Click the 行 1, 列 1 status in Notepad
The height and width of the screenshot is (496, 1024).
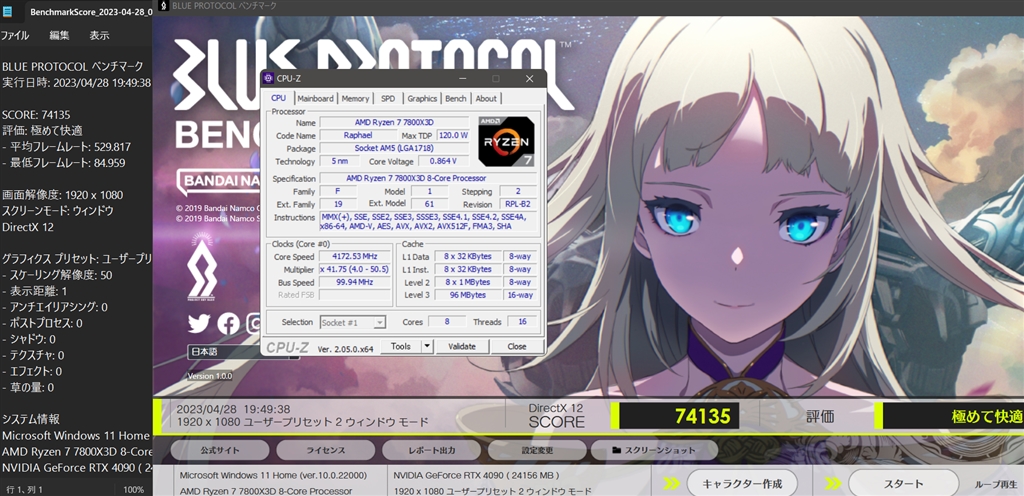click(x=24, y=489)
